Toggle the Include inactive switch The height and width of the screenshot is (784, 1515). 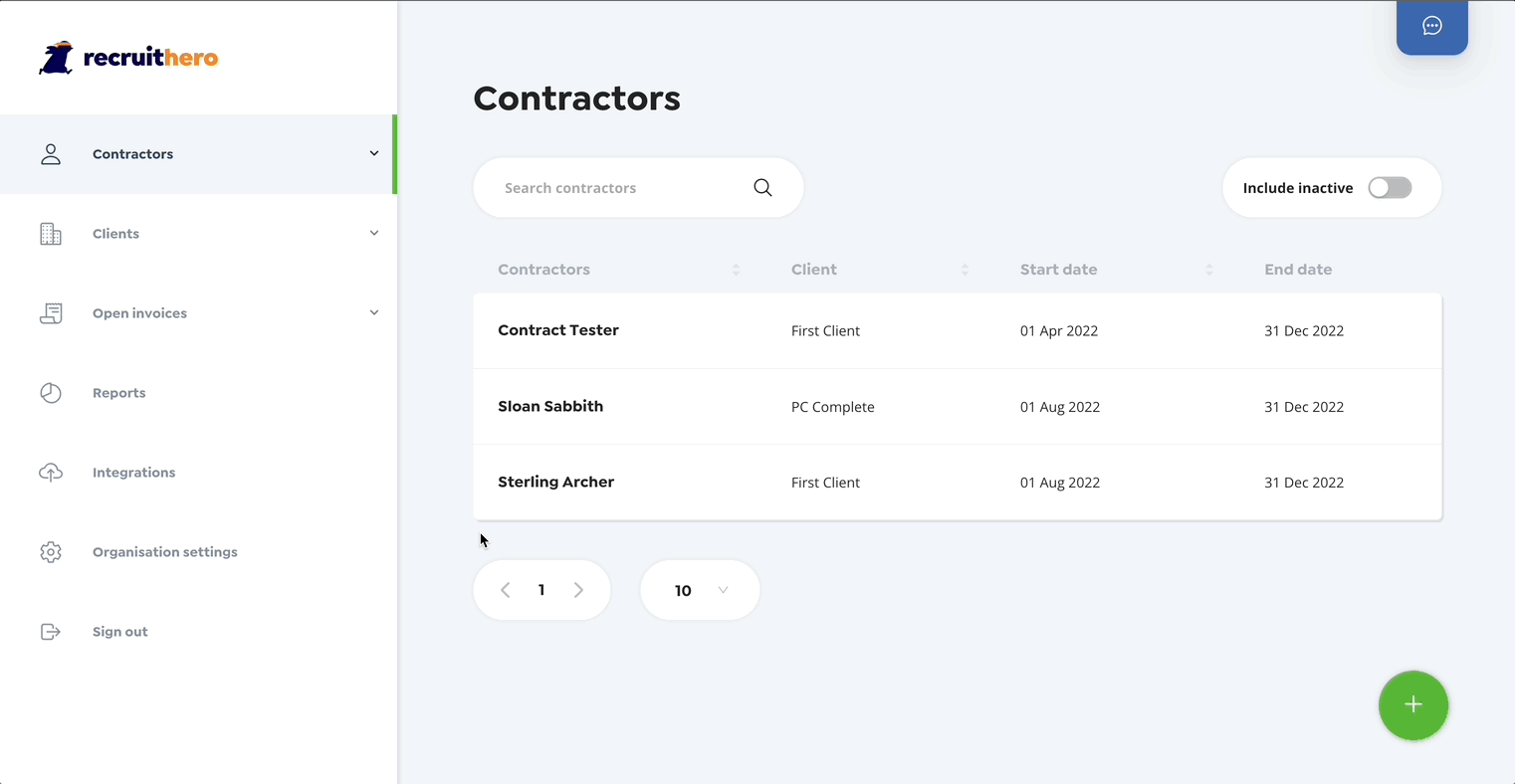(x=1390, y=188)
